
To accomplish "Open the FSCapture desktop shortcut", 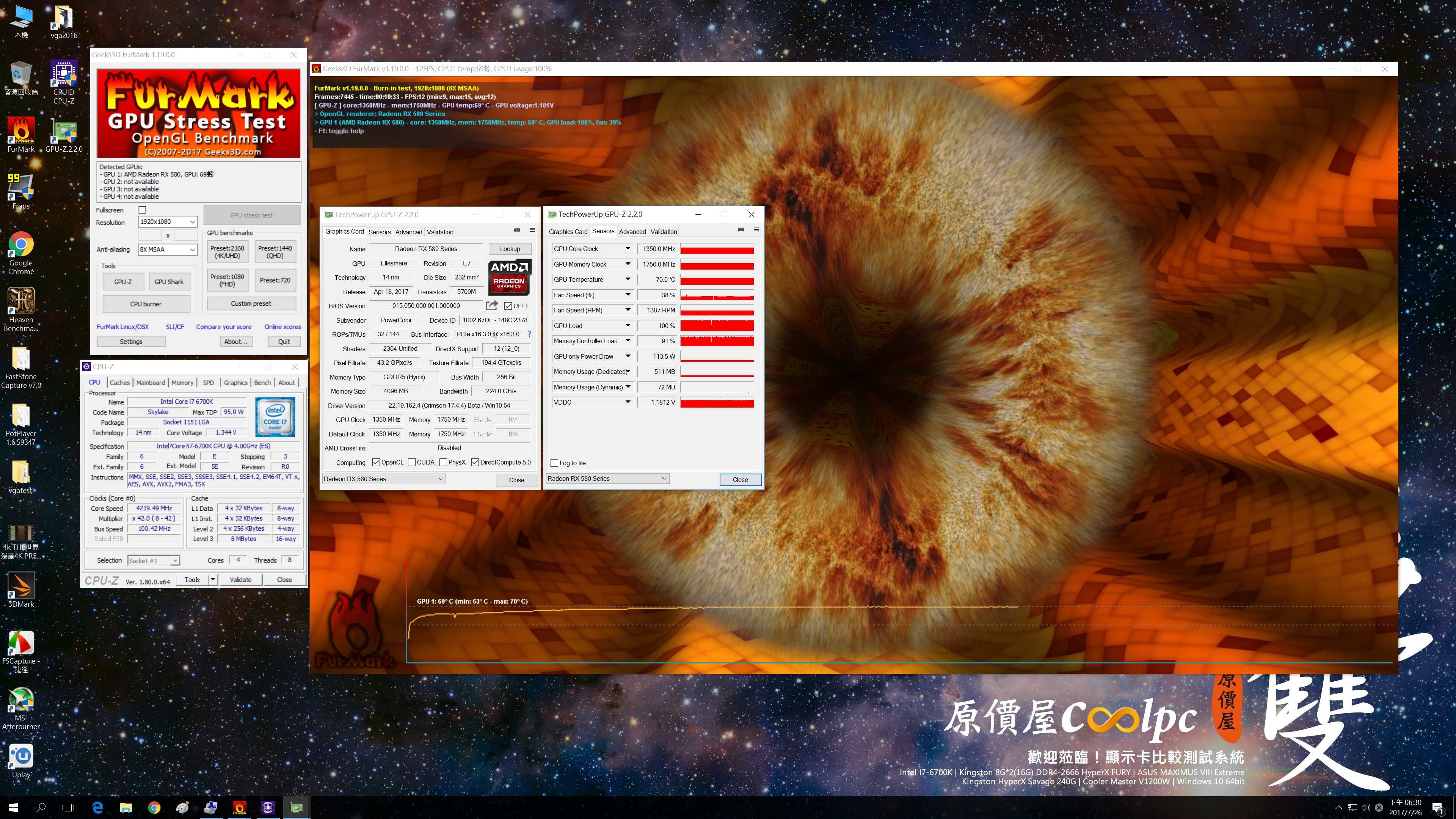I will tap(21, 651).
